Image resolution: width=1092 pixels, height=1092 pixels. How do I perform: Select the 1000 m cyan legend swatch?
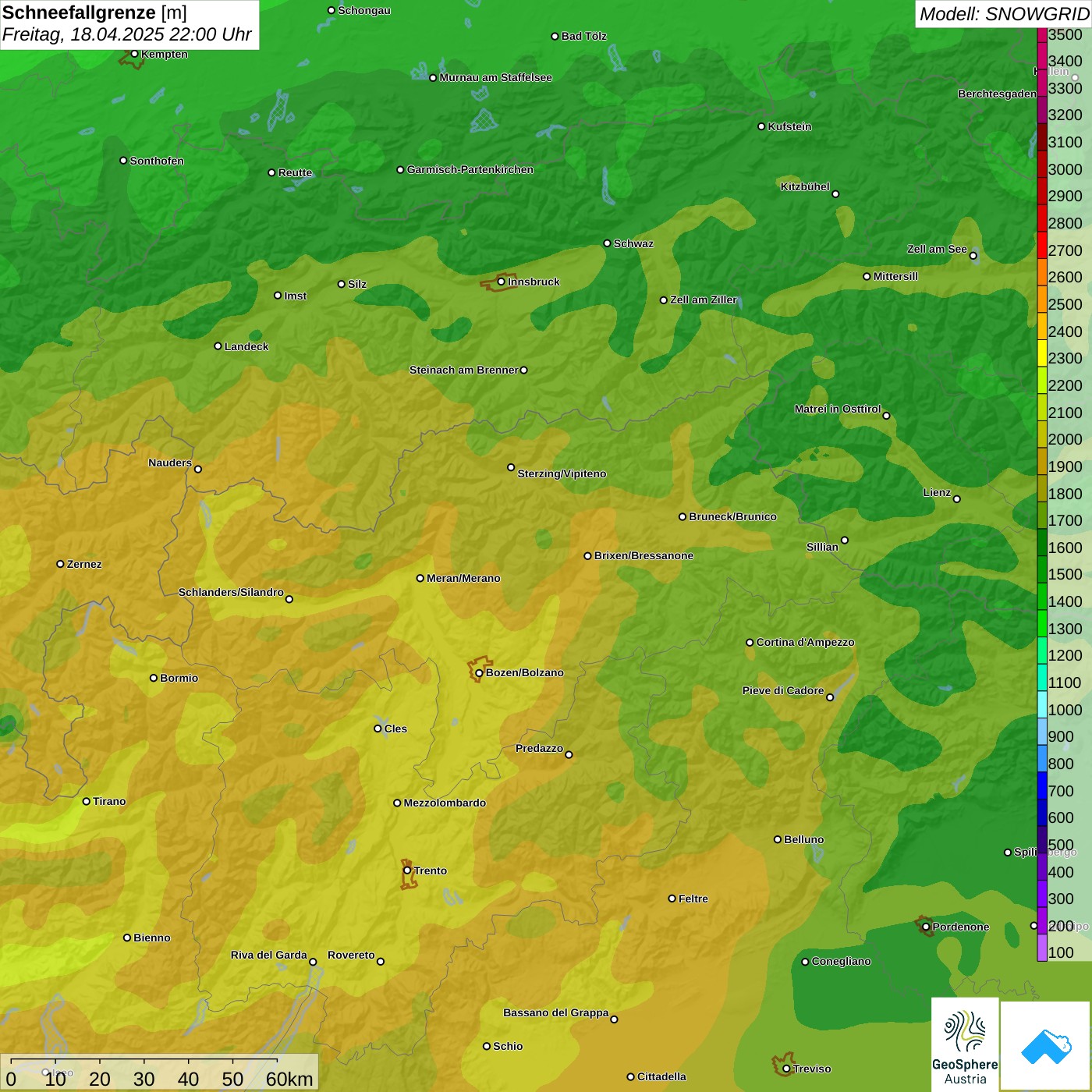pos(1042,704)
